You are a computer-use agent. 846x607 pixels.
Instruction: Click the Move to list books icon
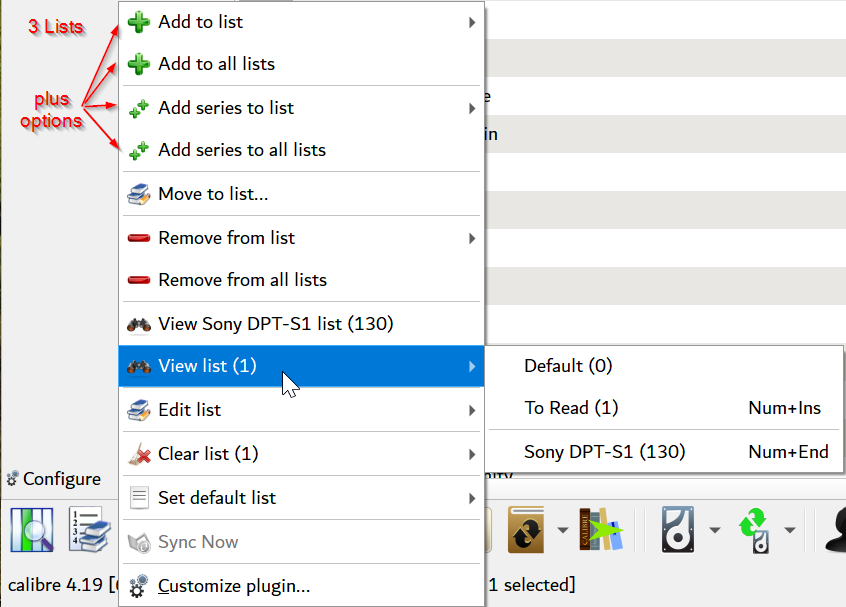[139, 194]
